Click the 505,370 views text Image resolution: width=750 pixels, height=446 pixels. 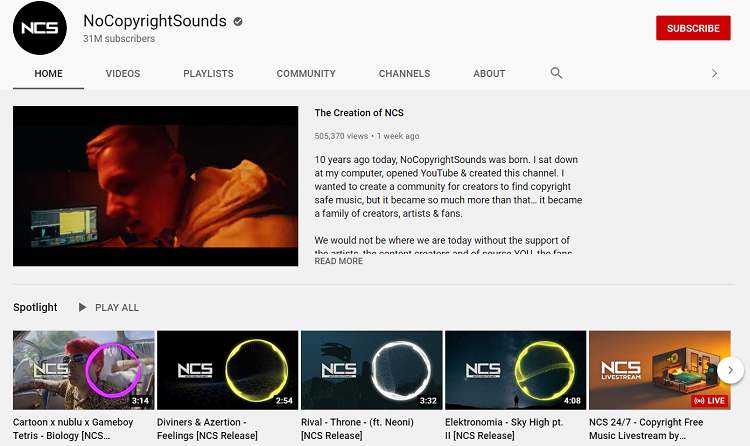[341, 136]
